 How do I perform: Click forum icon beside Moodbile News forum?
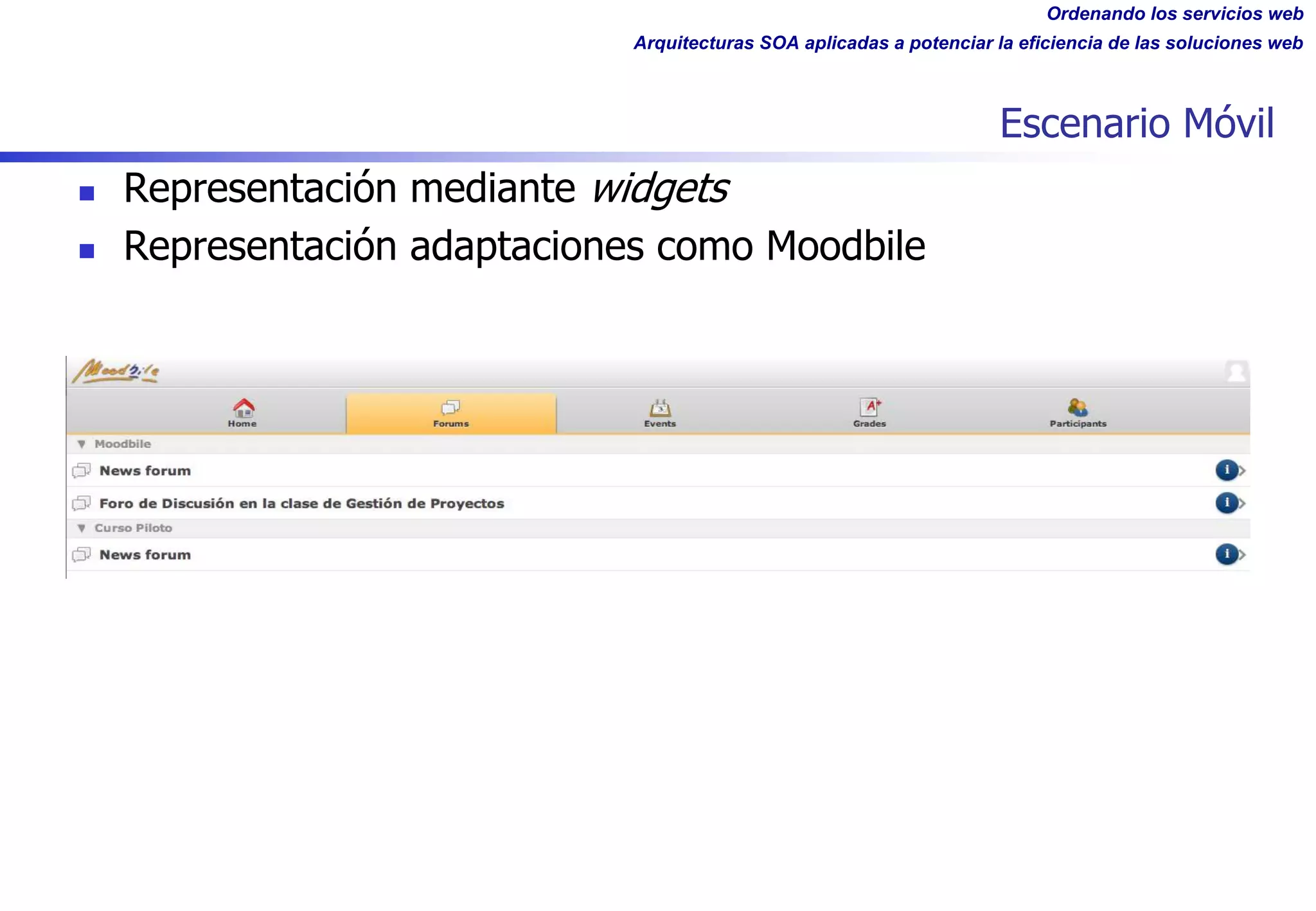82,471
